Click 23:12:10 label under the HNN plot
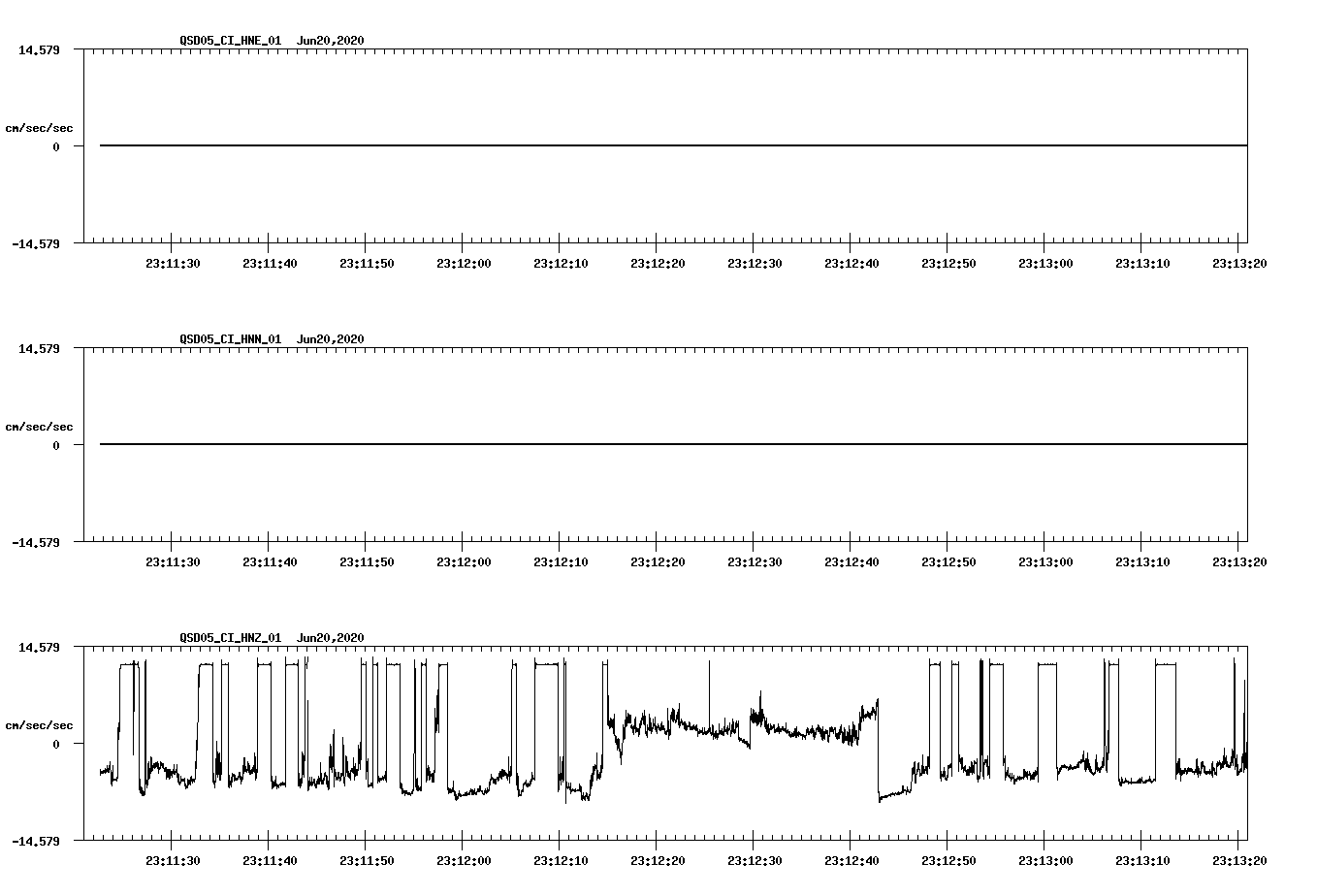 (x=561, y=562)
